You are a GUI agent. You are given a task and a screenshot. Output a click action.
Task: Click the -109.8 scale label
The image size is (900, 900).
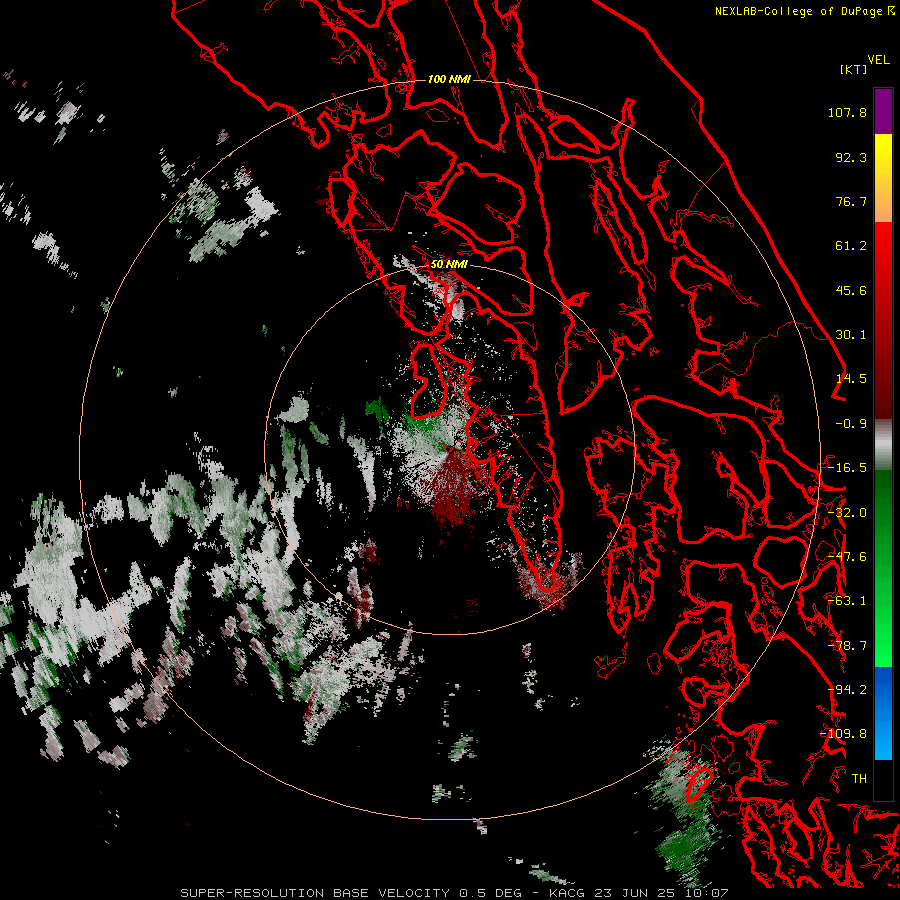843,734
